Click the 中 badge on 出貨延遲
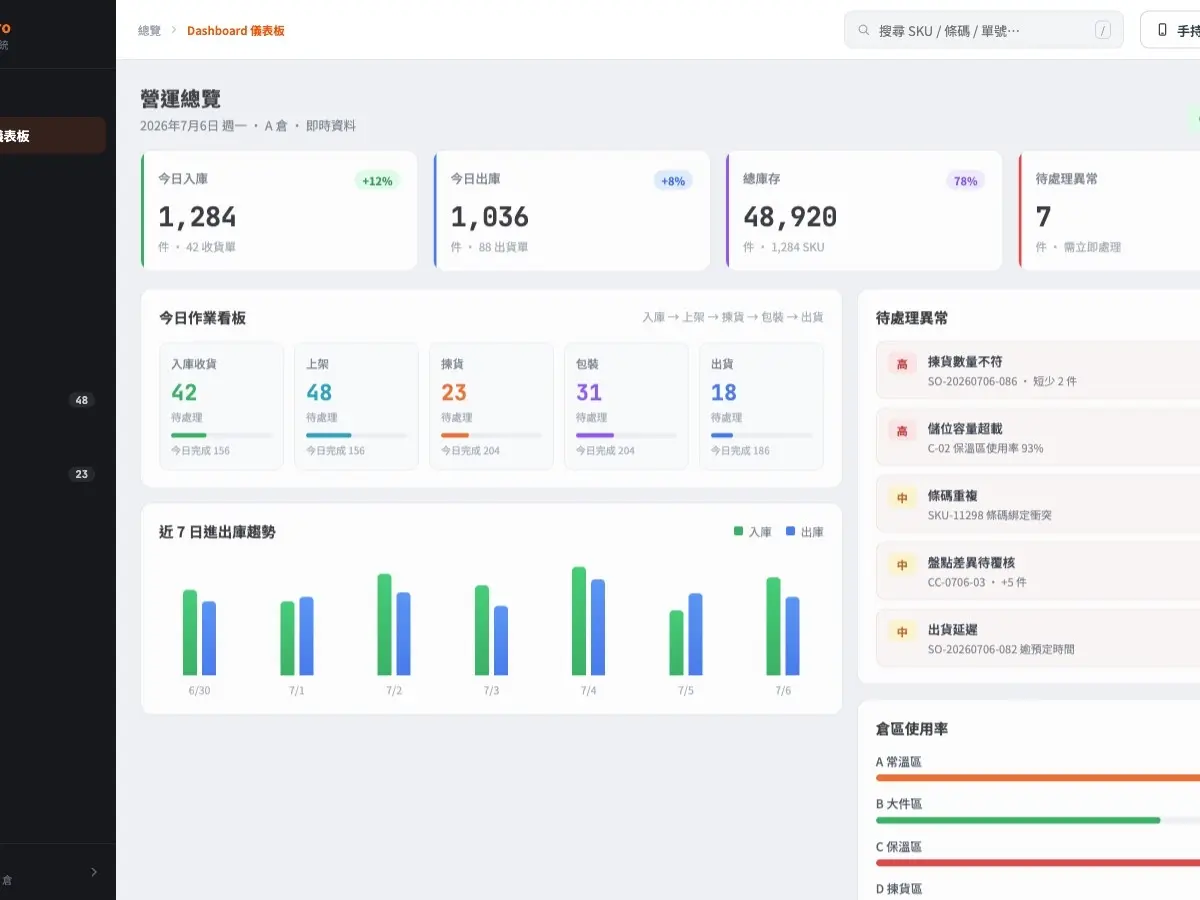 click(x=902, y=632)
